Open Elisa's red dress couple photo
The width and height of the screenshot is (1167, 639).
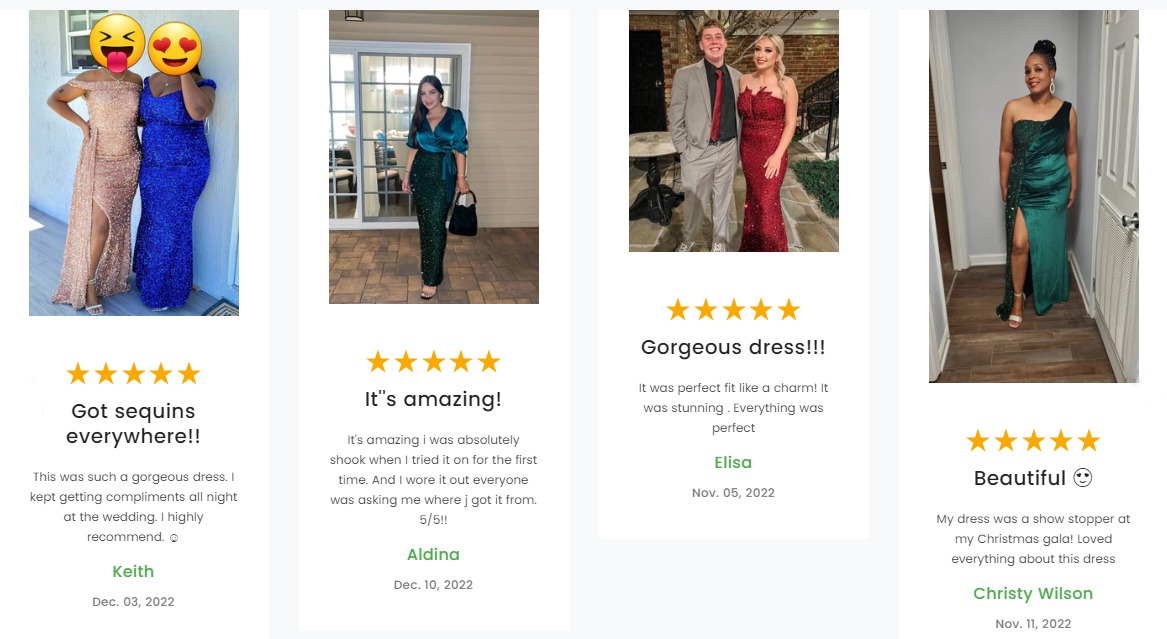tap(734, 131)
